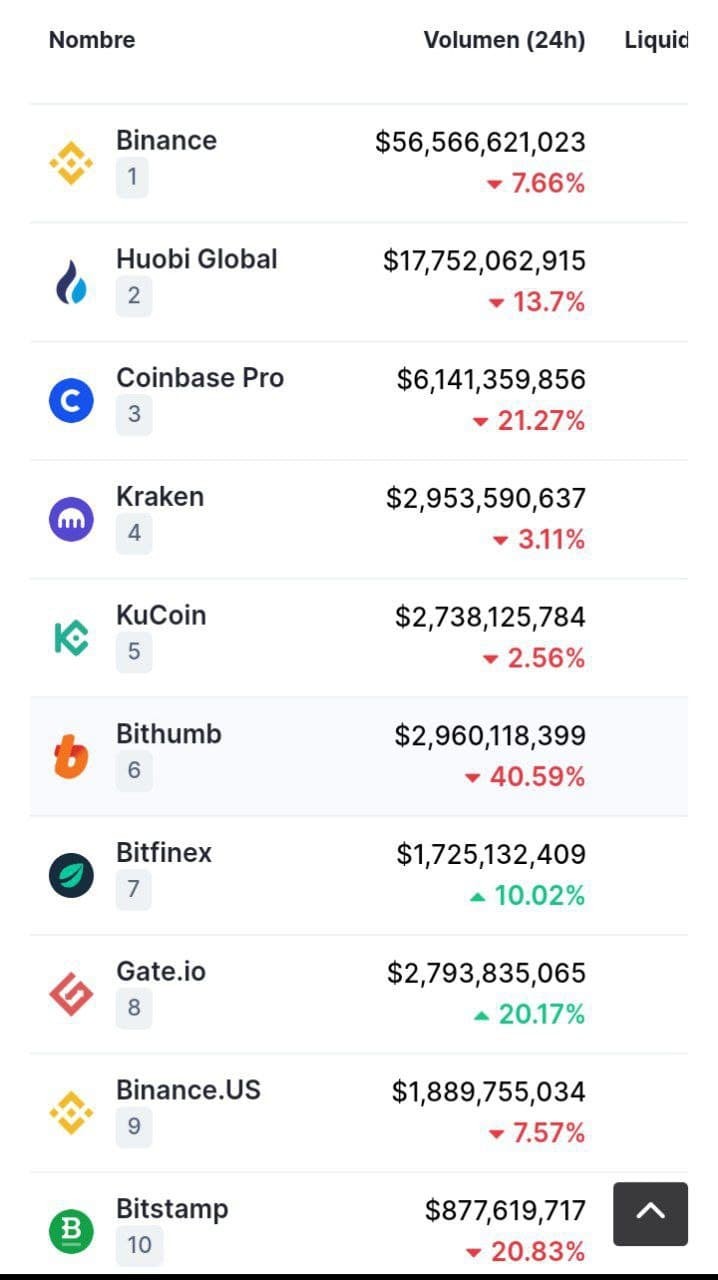Click the Kraken purple logo icon
This screenshot has height=1280, width=718.
tap(71, 520)
